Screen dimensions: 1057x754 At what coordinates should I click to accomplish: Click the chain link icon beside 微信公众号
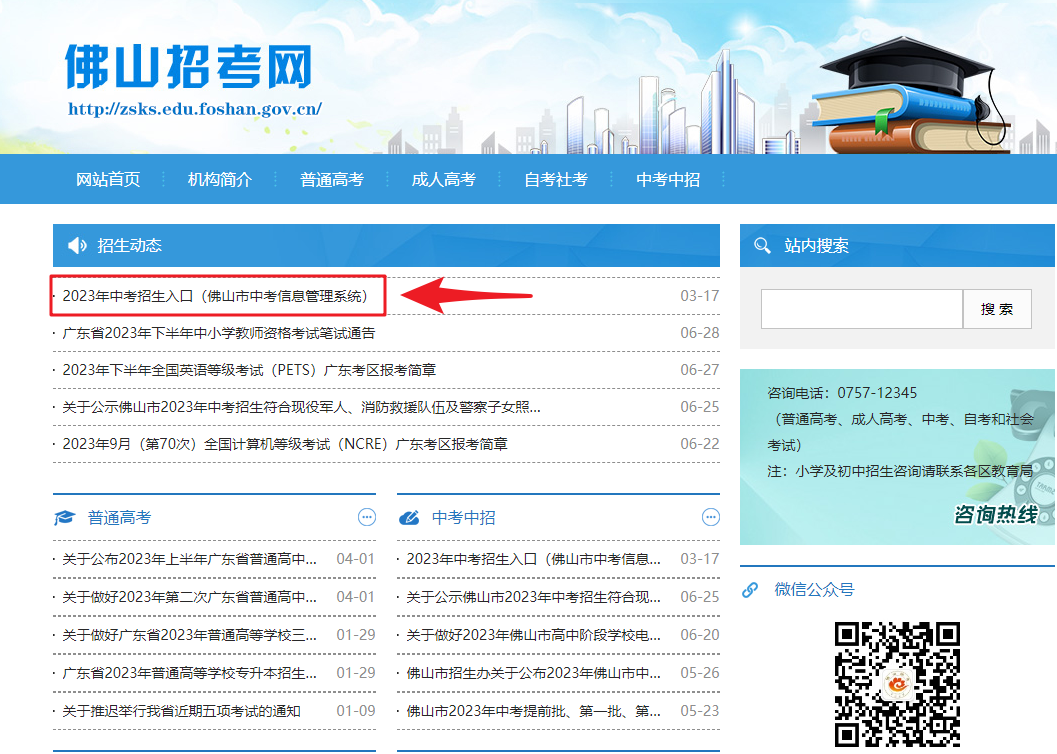coord(750,590)
